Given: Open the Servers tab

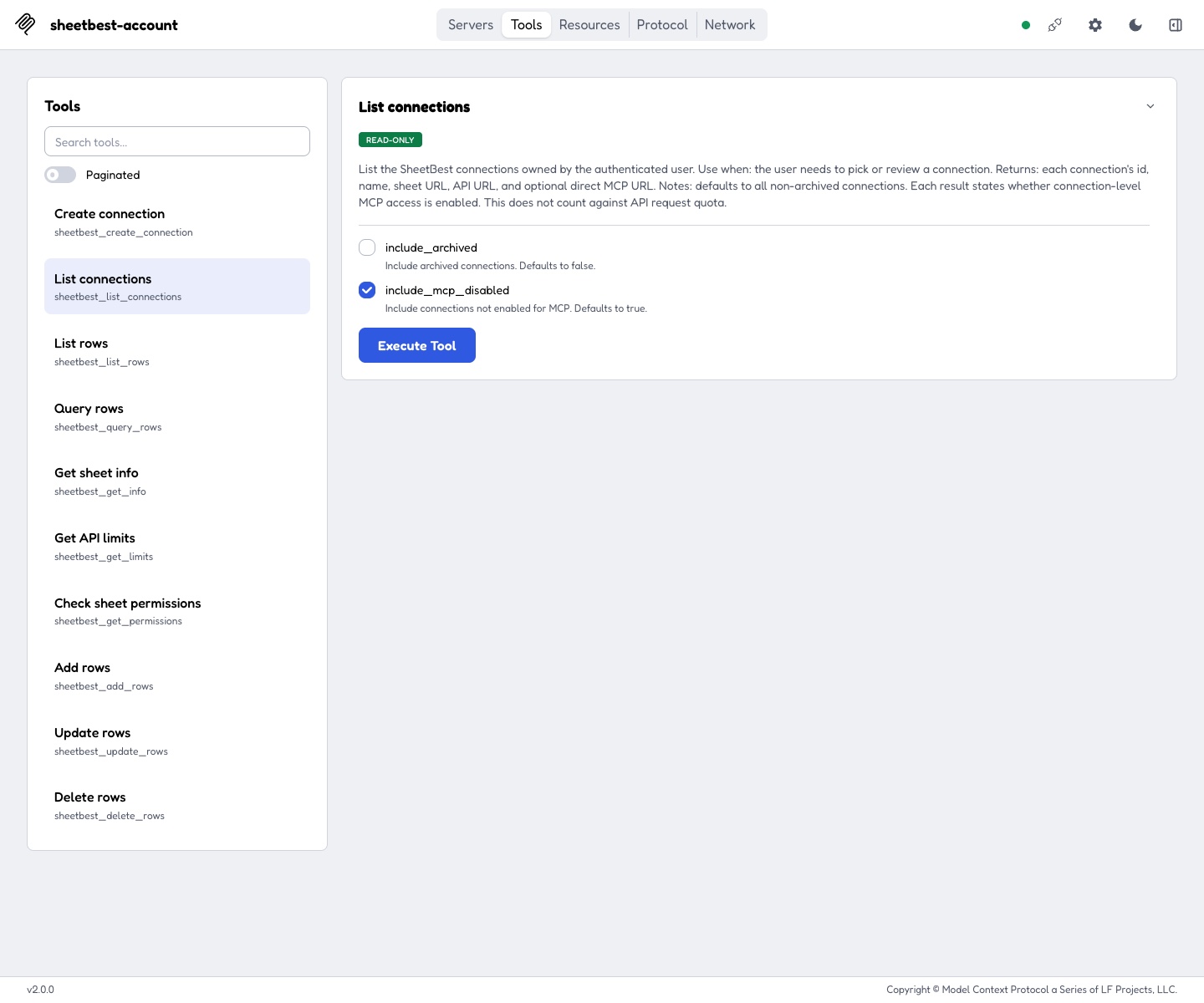Looking at the screenshot, I should (x=471, y=25).
